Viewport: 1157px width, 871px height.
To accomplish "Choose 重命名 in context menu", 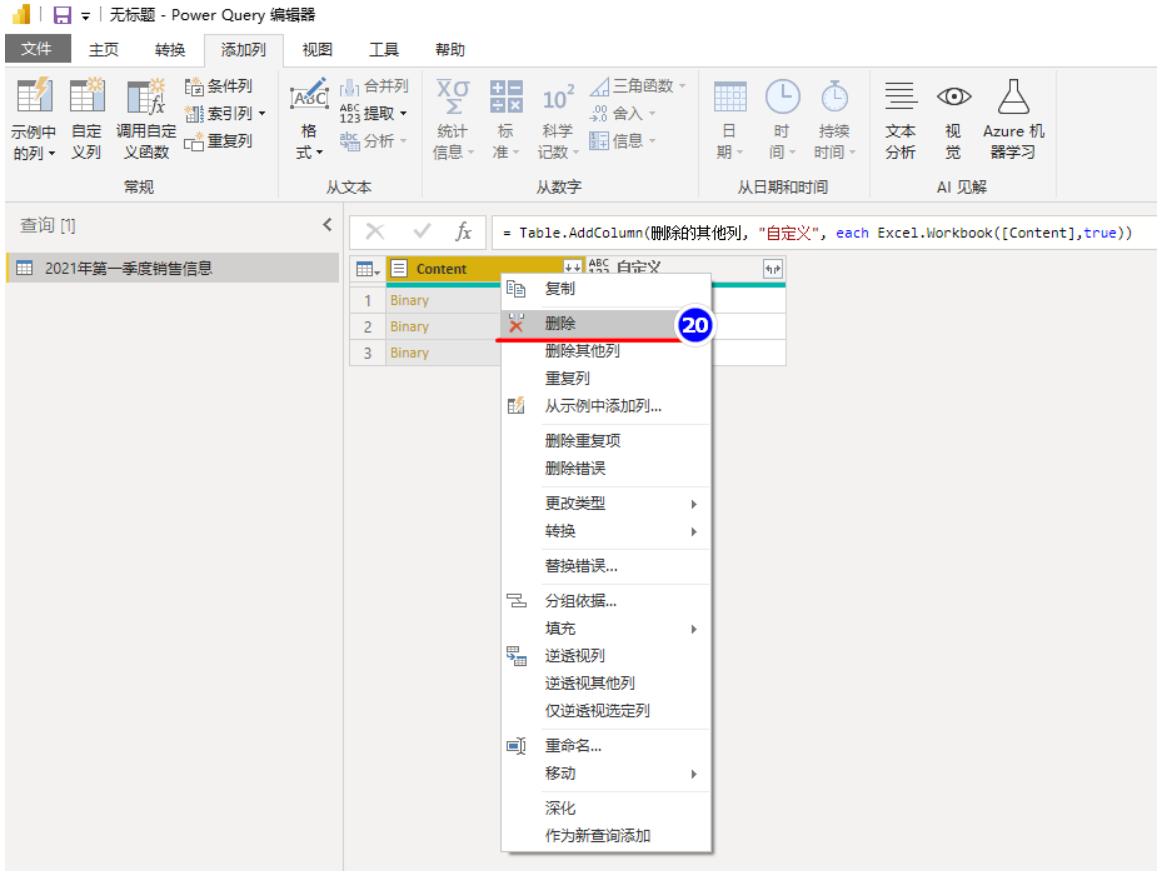I will [x=606, y=746].
